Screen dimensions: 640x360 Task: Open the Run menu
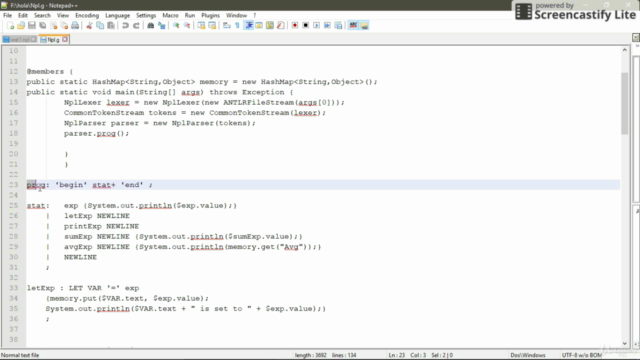pos(190,16)
